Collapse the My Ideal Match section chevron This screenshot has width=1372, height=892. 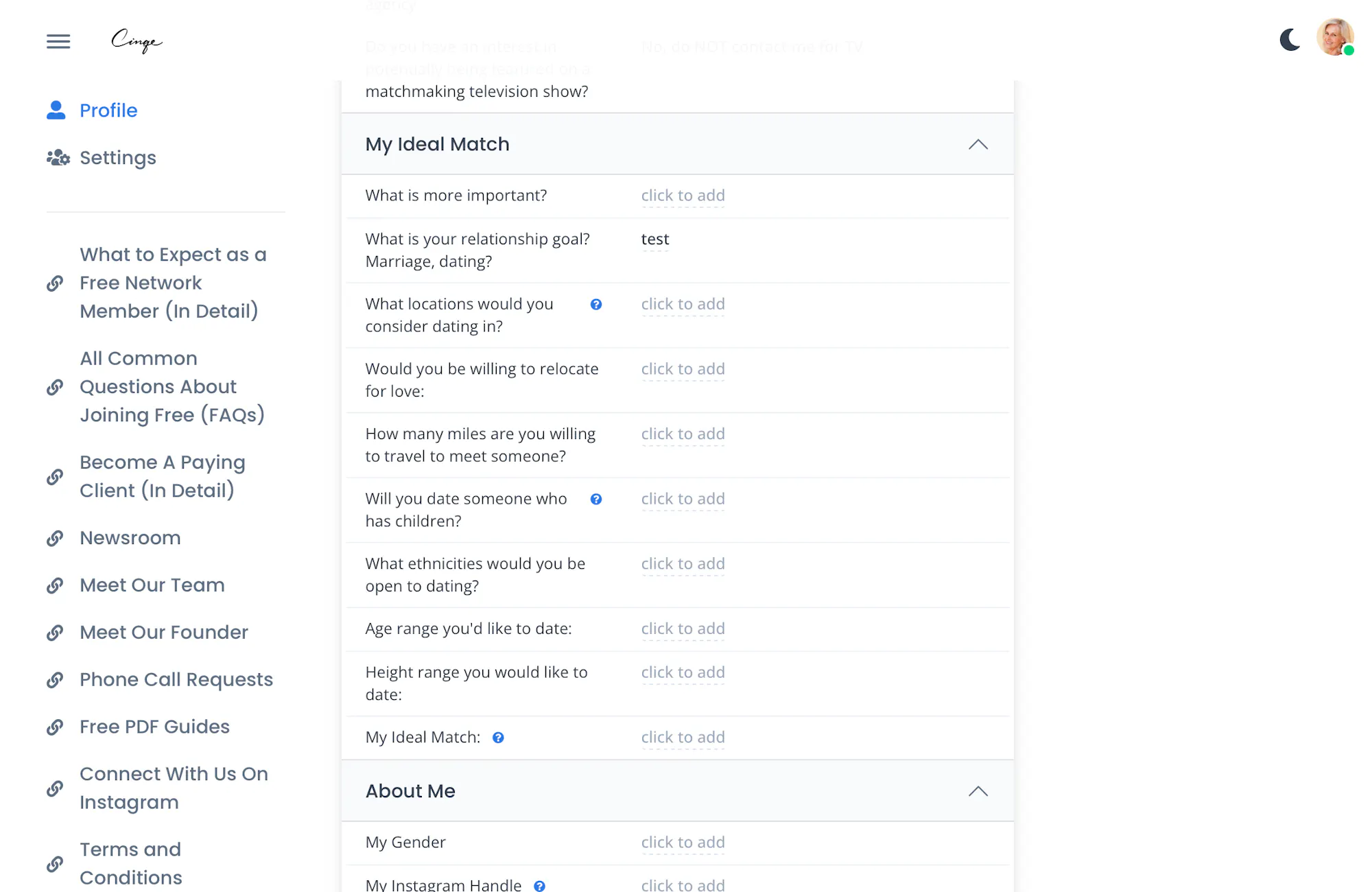(978, 144)
